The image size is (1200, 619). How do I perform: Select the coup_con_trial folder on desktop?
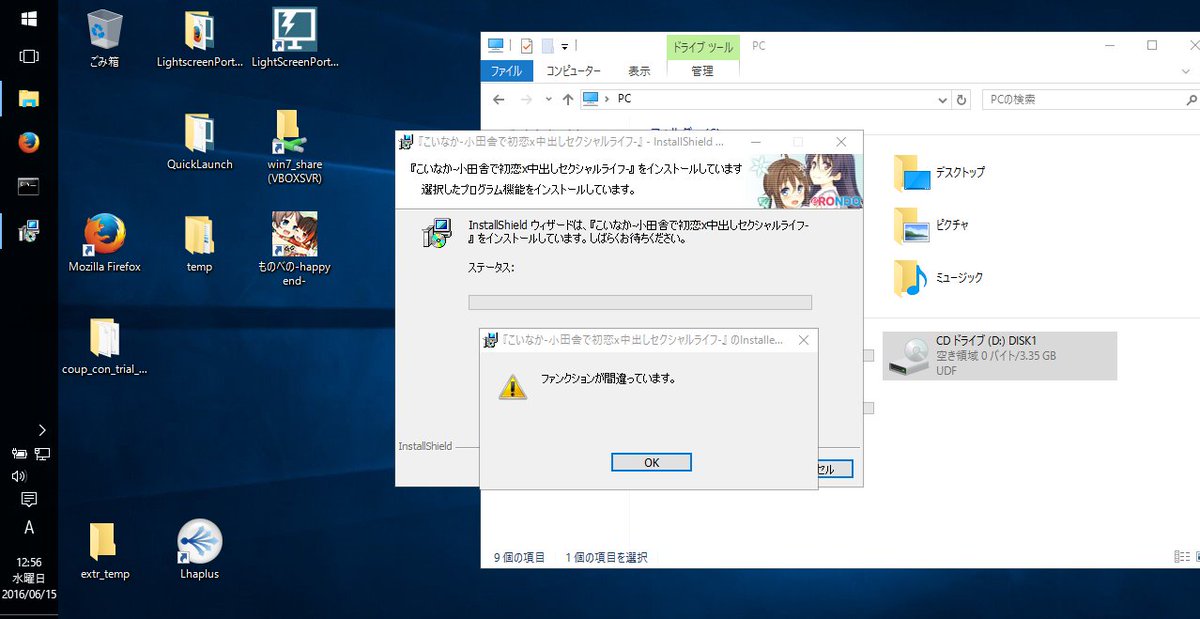[x=104, y=346]
